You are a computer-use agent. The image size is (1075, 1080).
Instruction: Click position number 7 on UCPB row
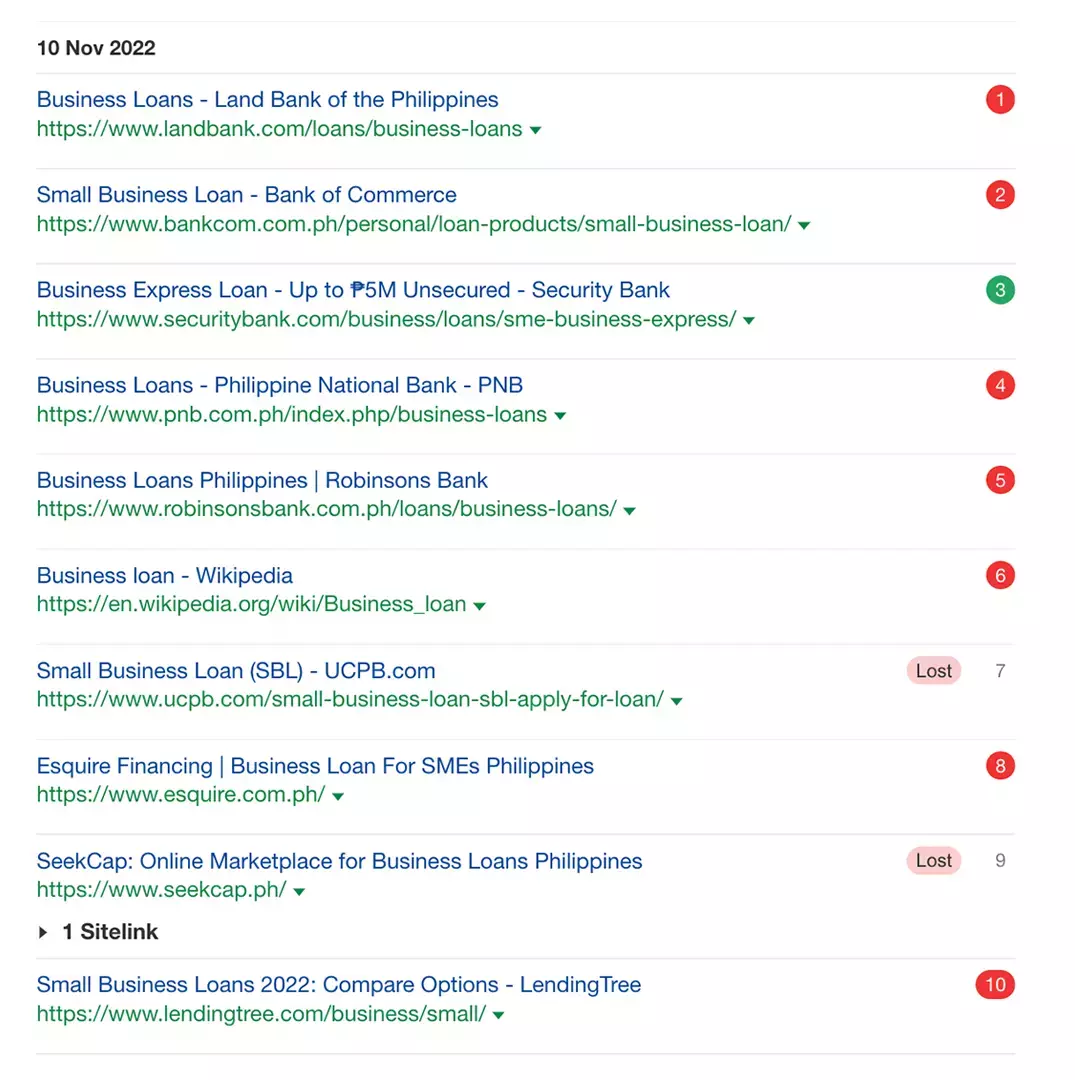pyautogui.click(x=1000, y=670)
